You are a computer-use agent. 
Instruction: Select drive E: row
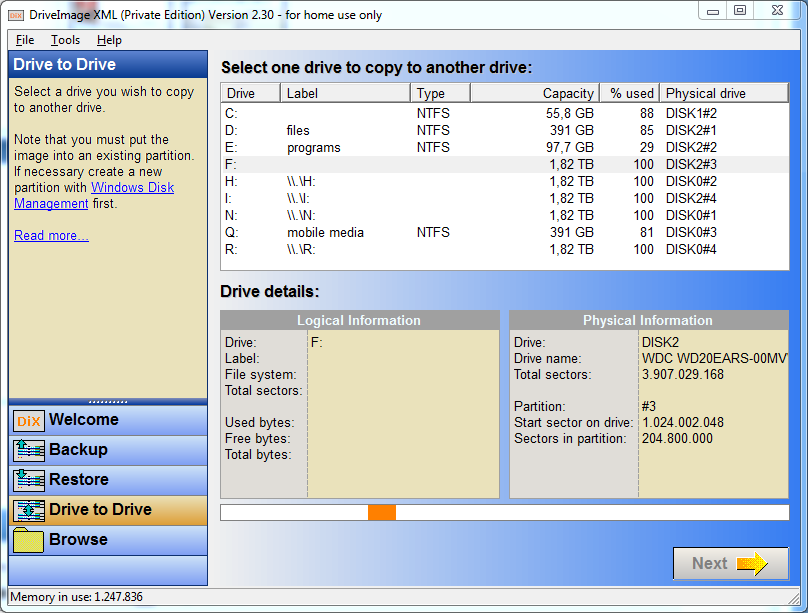(x=504, y=147)
